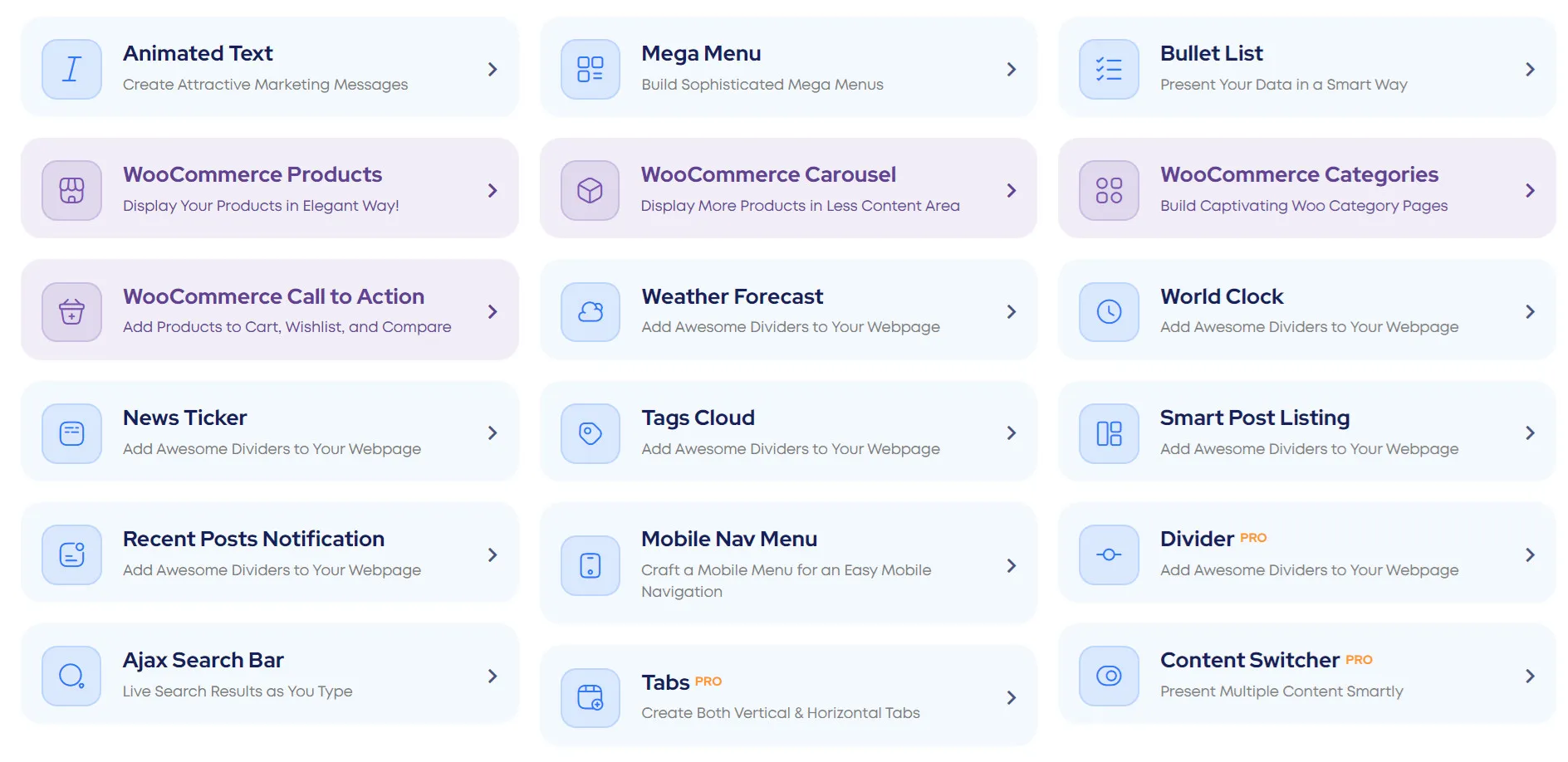Click the PRO badge next to Divider

1253,538
